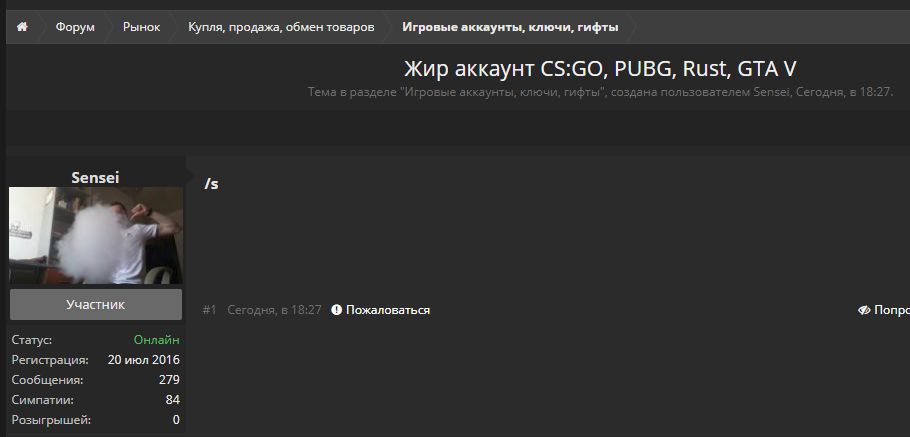Open the Рынок breadcrumb
This screenshot has height=437, width=910.
point(142,27)
